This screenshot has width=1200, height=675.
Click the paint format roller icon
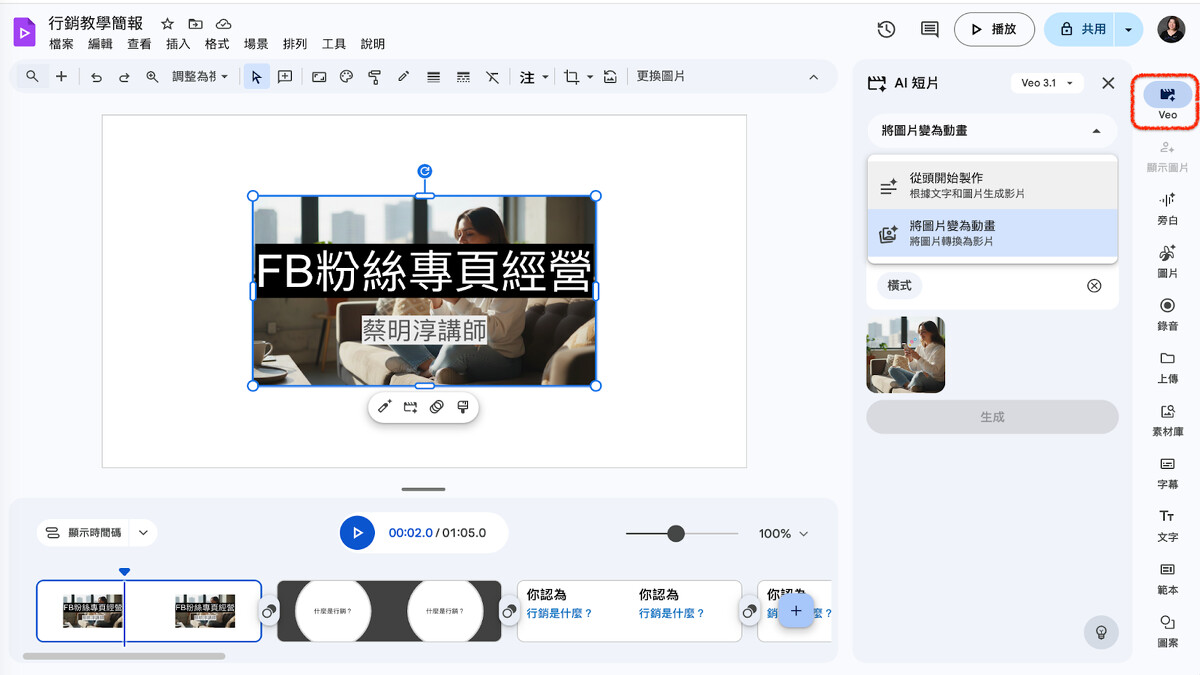[x=375, y=77]
